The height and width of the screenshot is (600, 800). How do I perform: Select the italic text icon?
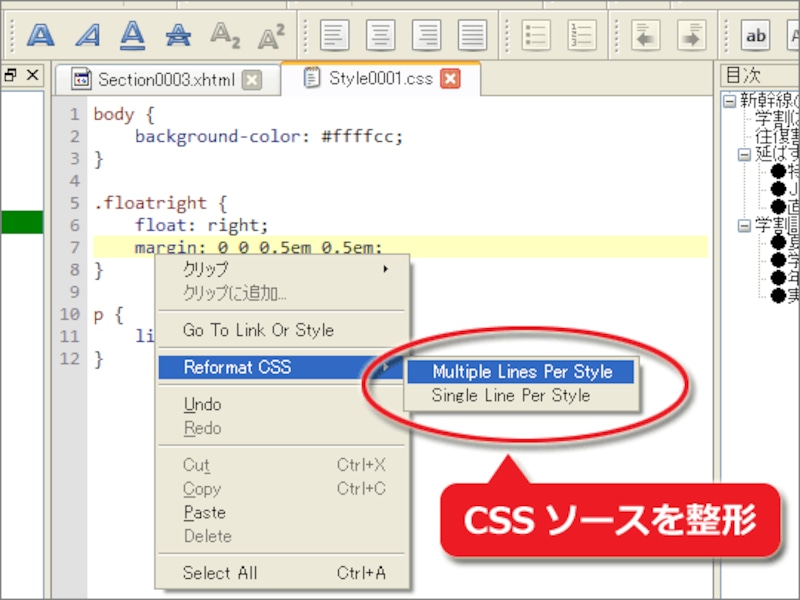coord(92,33)
